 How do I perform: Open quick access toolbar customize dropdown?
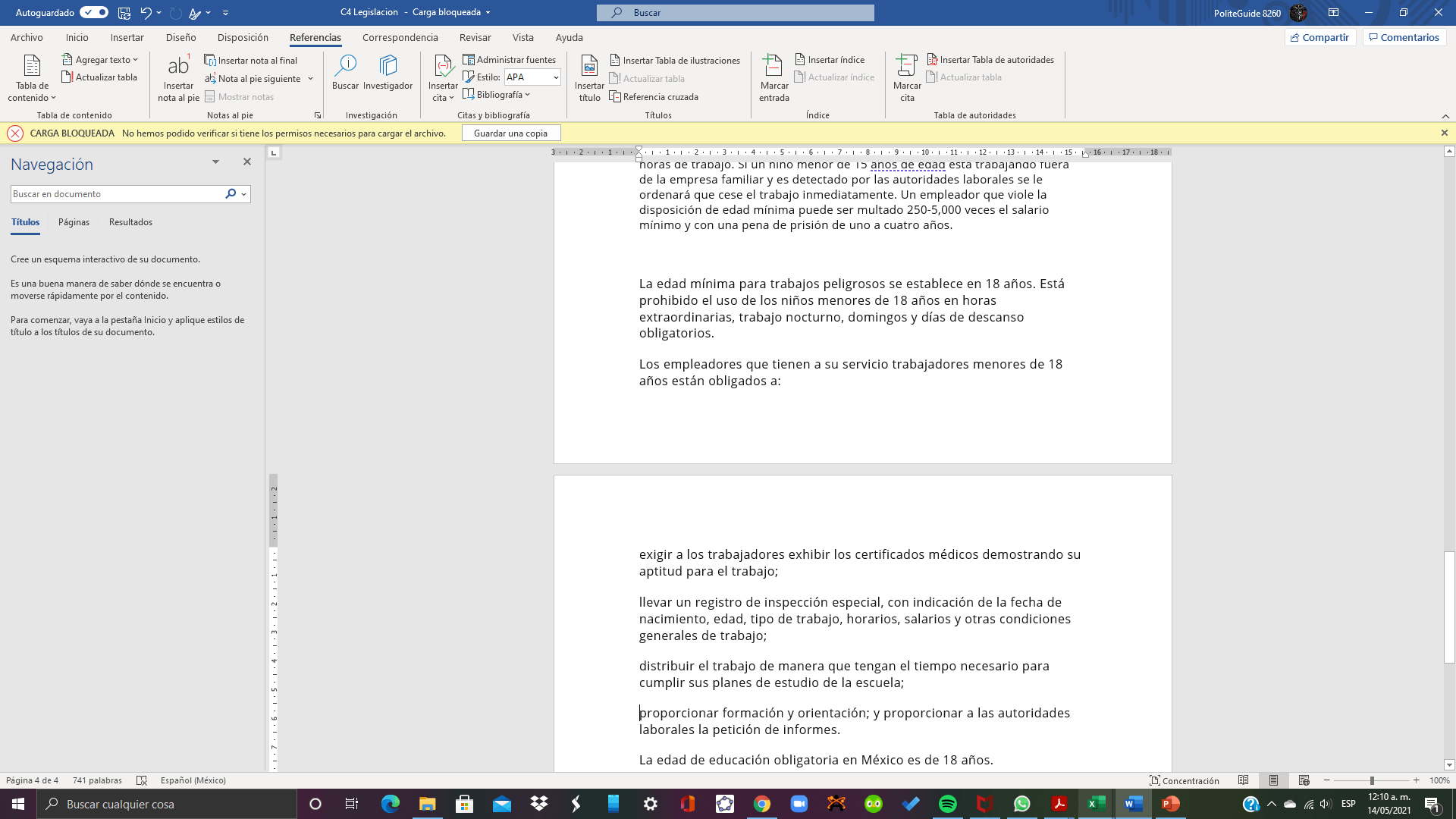(225, 13)
